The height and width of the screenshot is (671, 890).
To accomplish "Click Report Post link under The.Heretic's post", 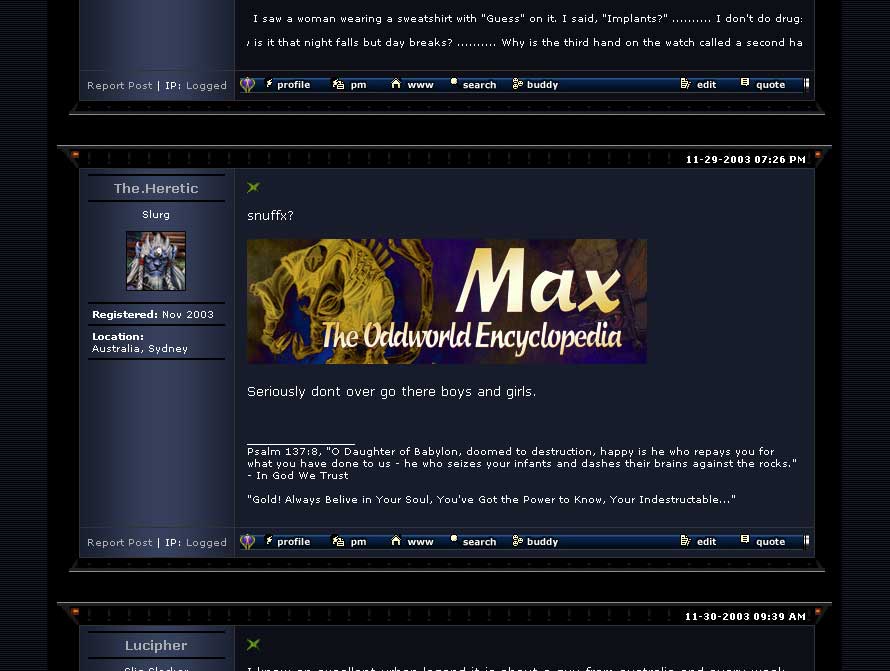I will tap(120, 543).
